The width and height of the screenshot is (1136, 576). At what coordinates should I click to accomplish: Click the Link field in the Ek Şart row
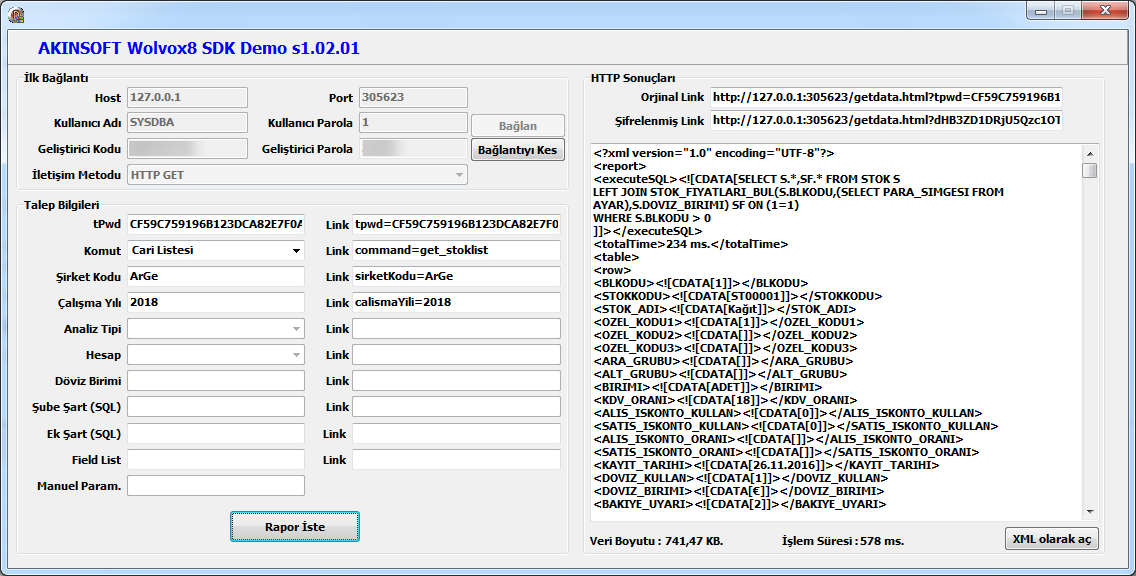[x=456, y=434]
